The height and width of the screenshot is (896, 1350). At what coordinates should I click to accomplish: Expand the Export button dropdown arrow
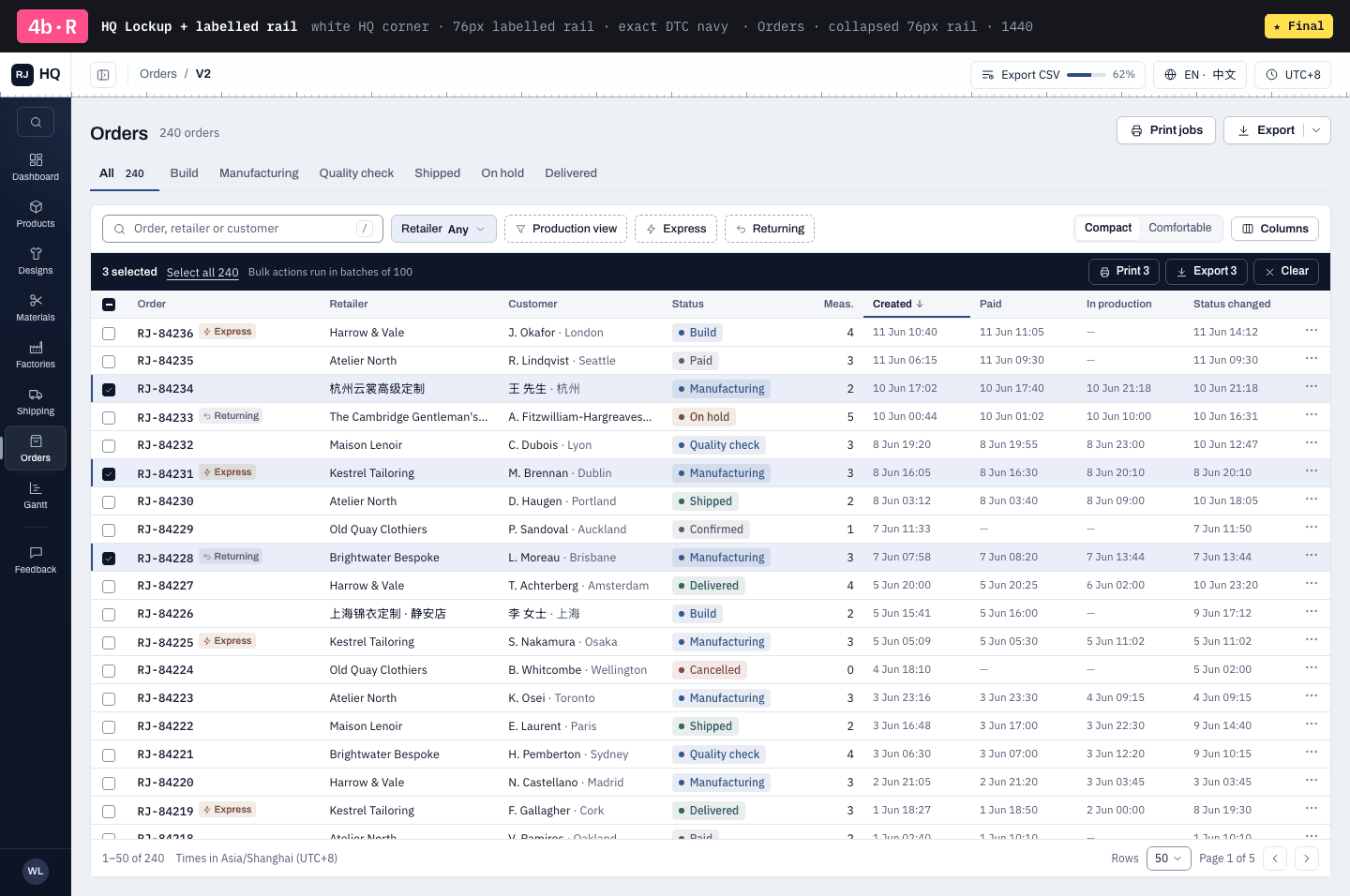[1316, 130]
